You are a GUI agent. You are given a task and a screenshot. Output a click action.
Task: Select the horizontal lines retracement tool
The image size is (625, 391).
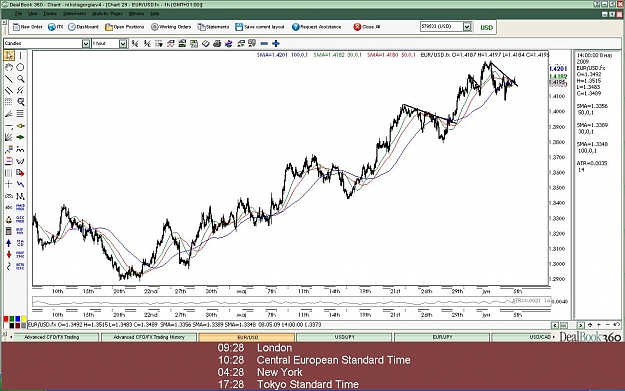point(20,114)
